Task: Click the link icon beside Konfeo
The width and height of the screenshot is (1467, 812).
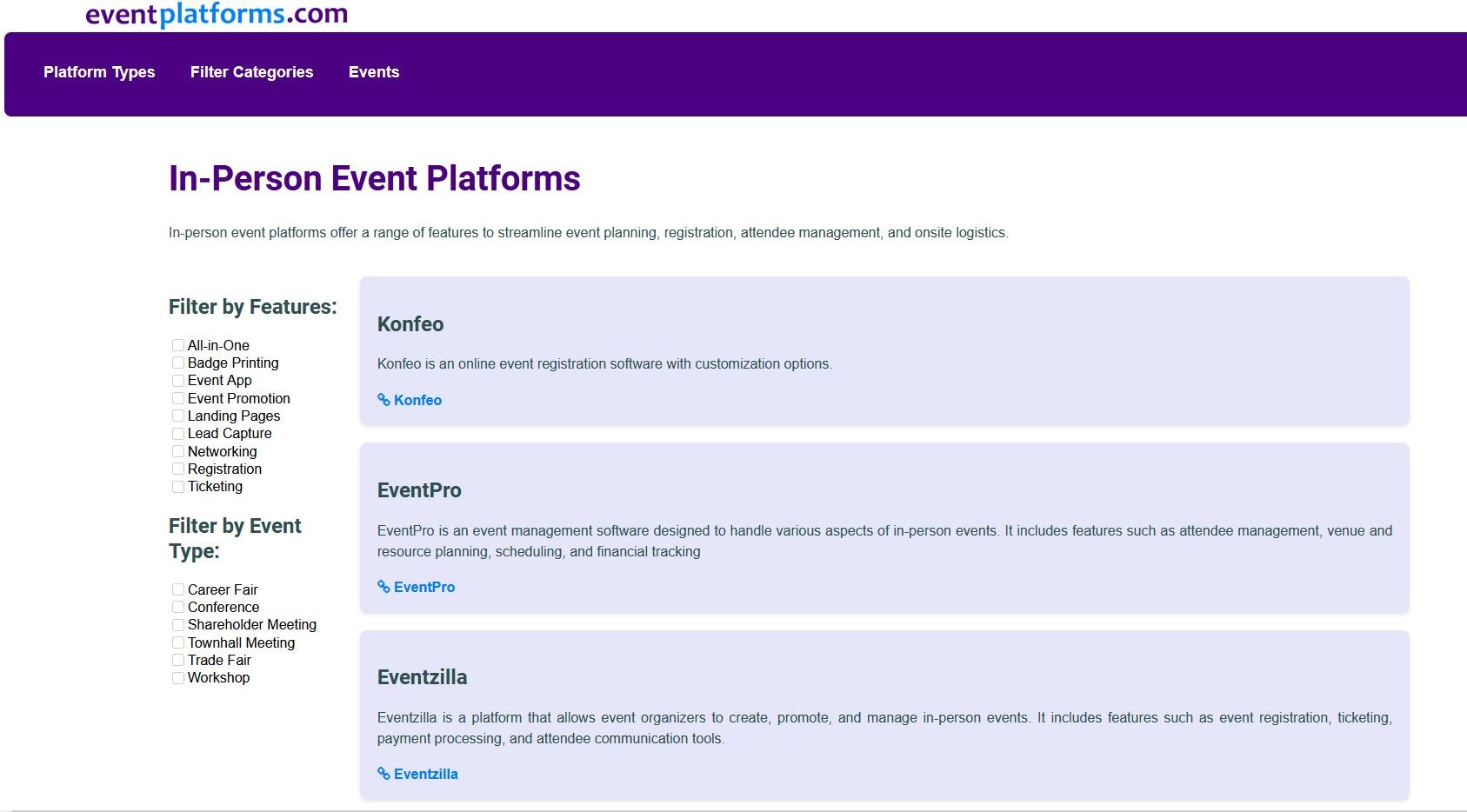Action: [383, 400]
